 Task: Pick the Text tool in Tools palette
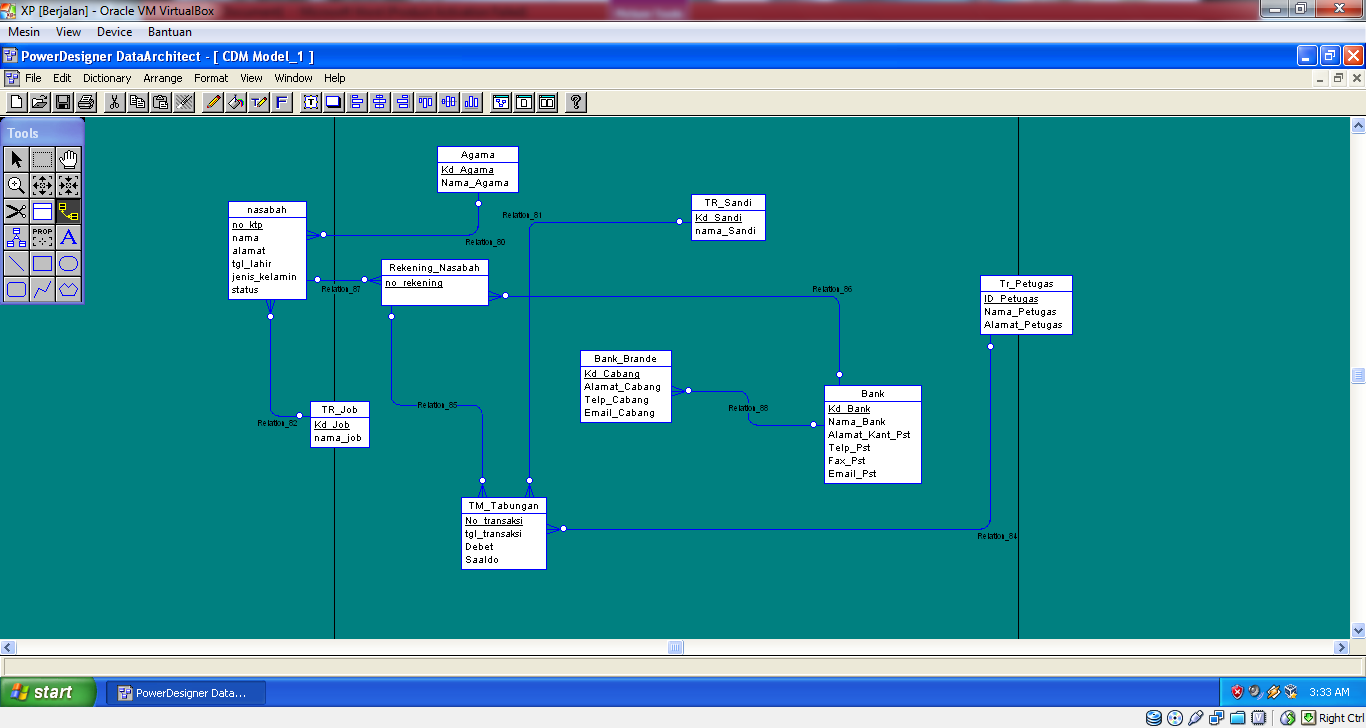[x=68, y=237]
